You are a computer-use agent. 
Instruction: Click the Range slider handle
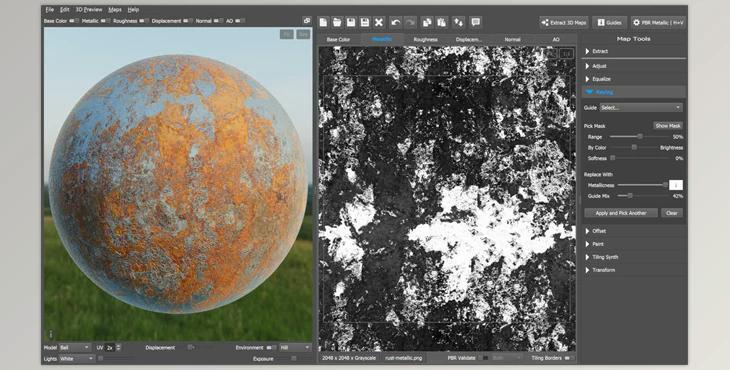point(640,137)
